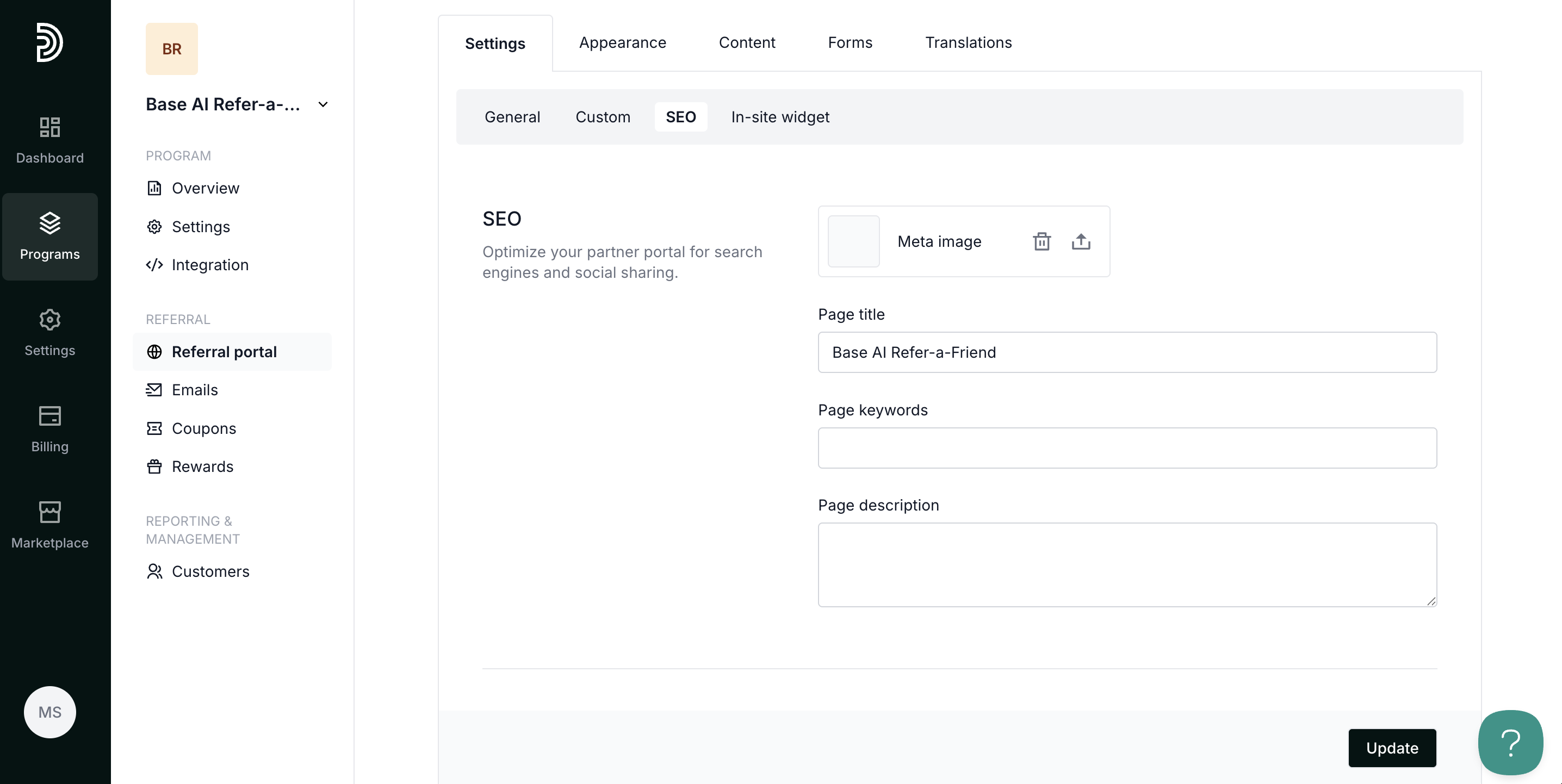Image resolution: width=1562 pixels, height=784 pixels.
Task: Open global Settings in left rail
Action: point(49,333)
